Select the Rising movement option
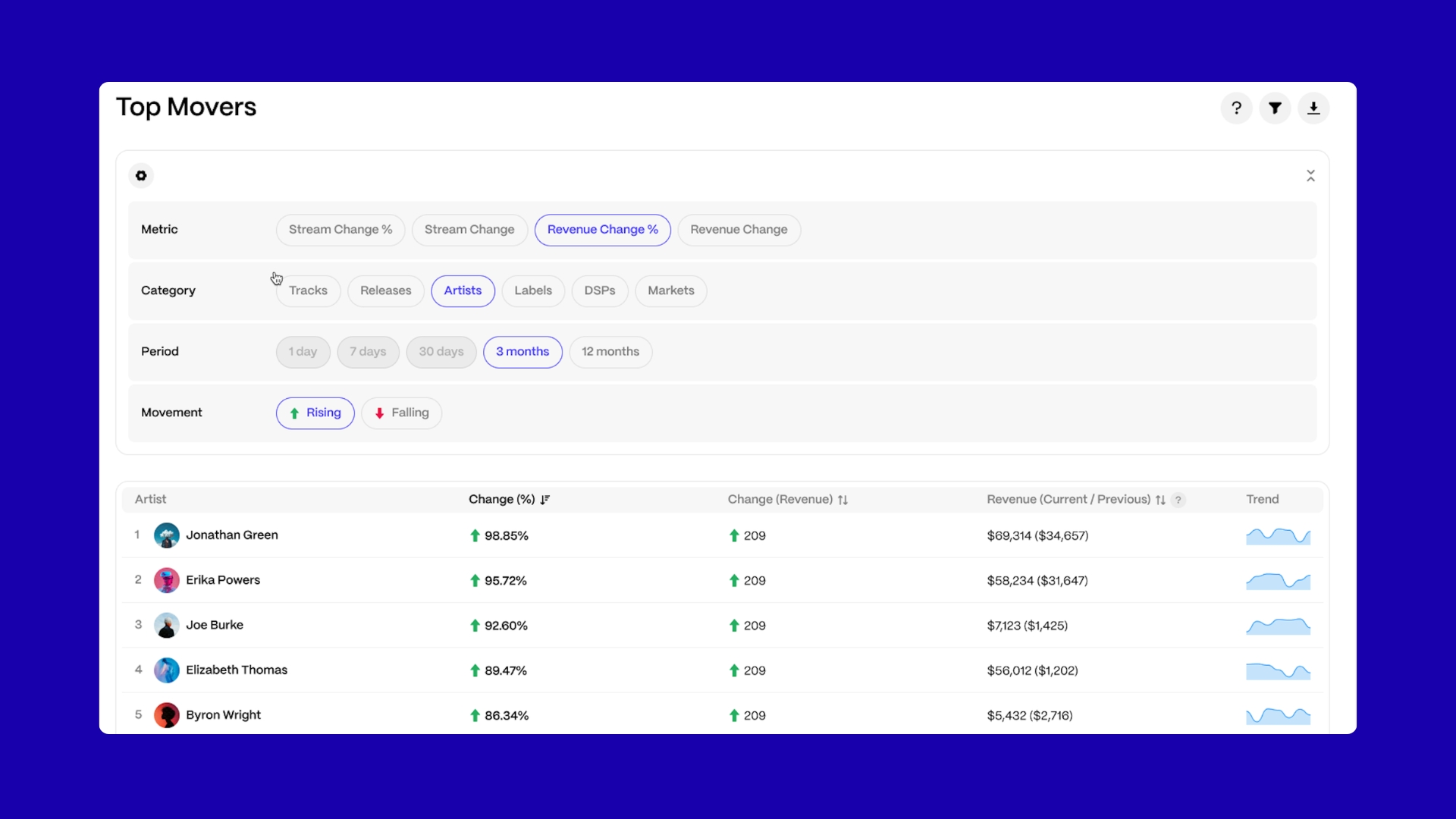 pyautogui.click(x=315, y=413)
